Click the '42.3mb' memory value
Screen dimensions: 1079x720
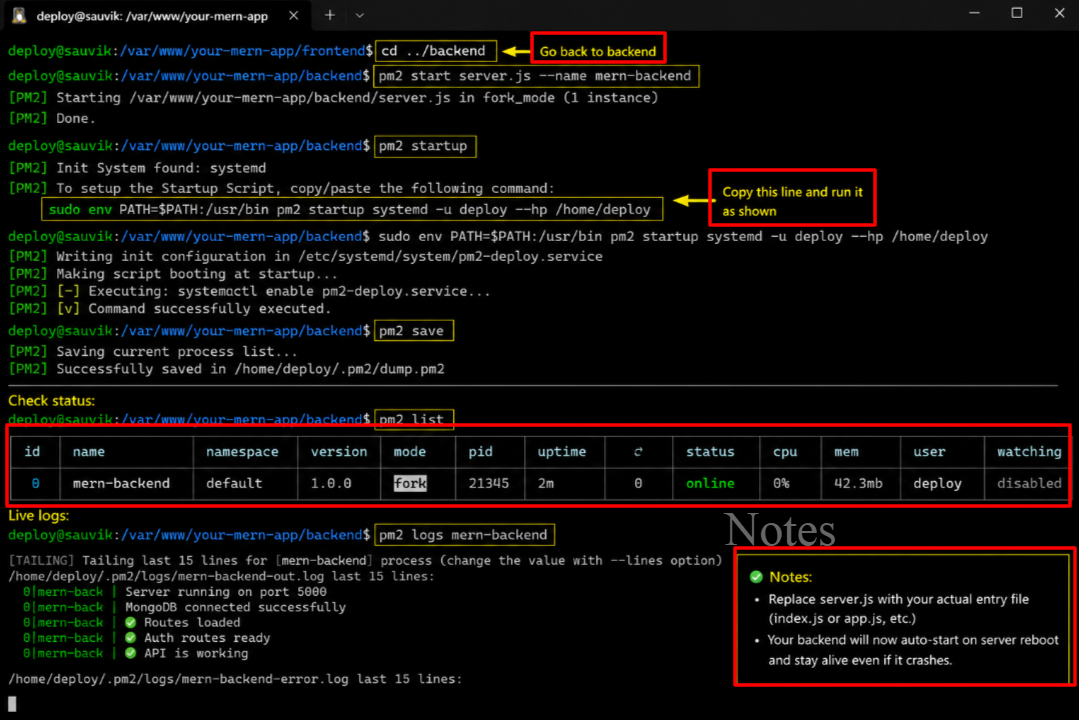click(858, 483)
